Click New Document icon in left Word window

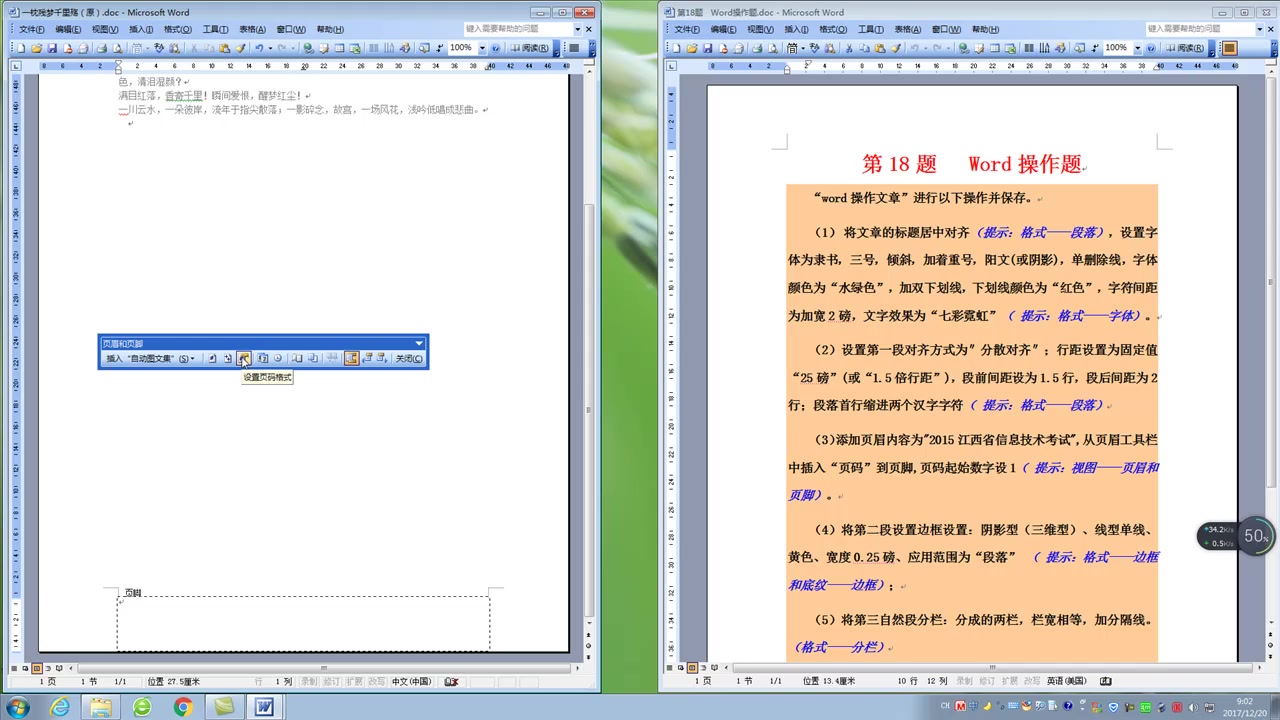point(21,48)
